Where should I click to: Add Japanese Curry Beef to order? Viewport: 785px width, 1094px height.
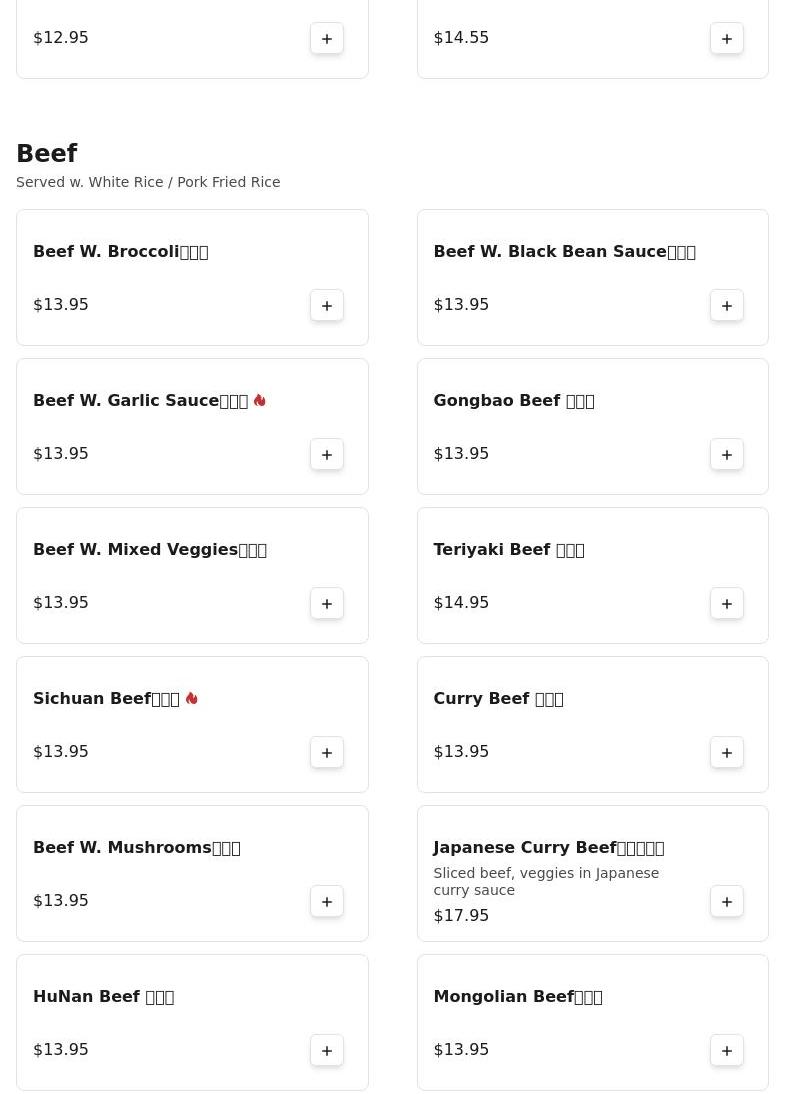click(x=727, y=901)
